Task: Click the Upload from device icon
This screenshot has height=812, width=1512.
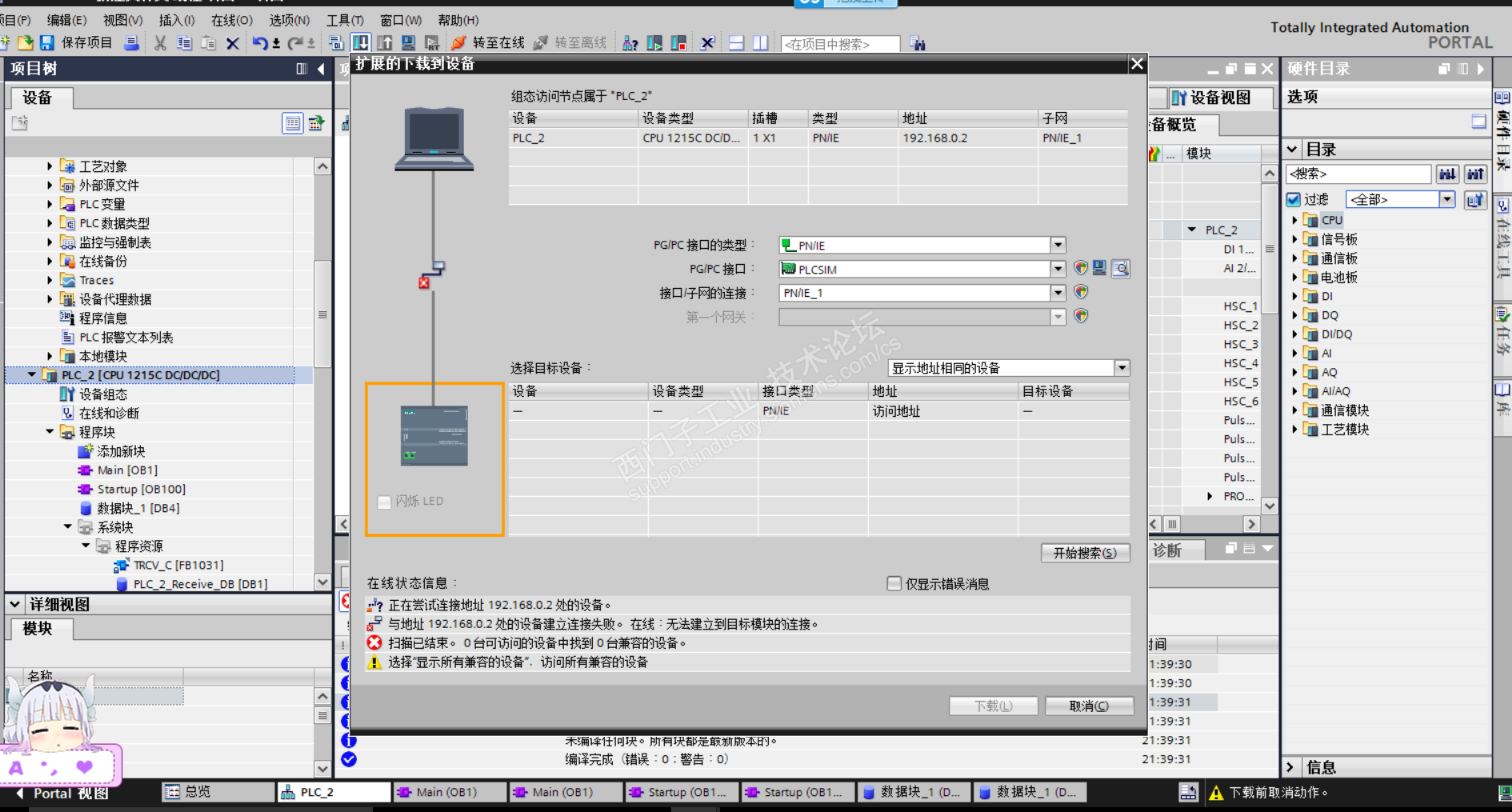Action: pos(385,42)
